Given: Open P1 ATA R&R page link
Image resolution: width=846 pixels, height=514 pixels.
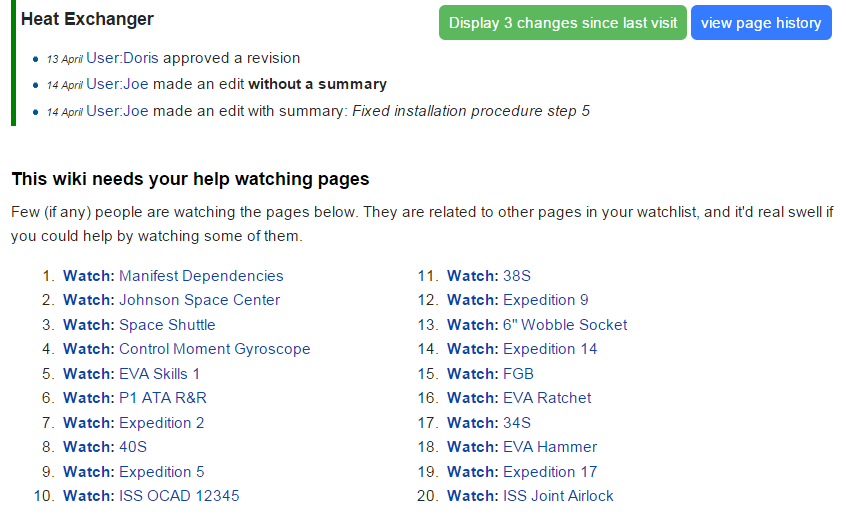Looking at the screenshot, I should coord(163,398).
